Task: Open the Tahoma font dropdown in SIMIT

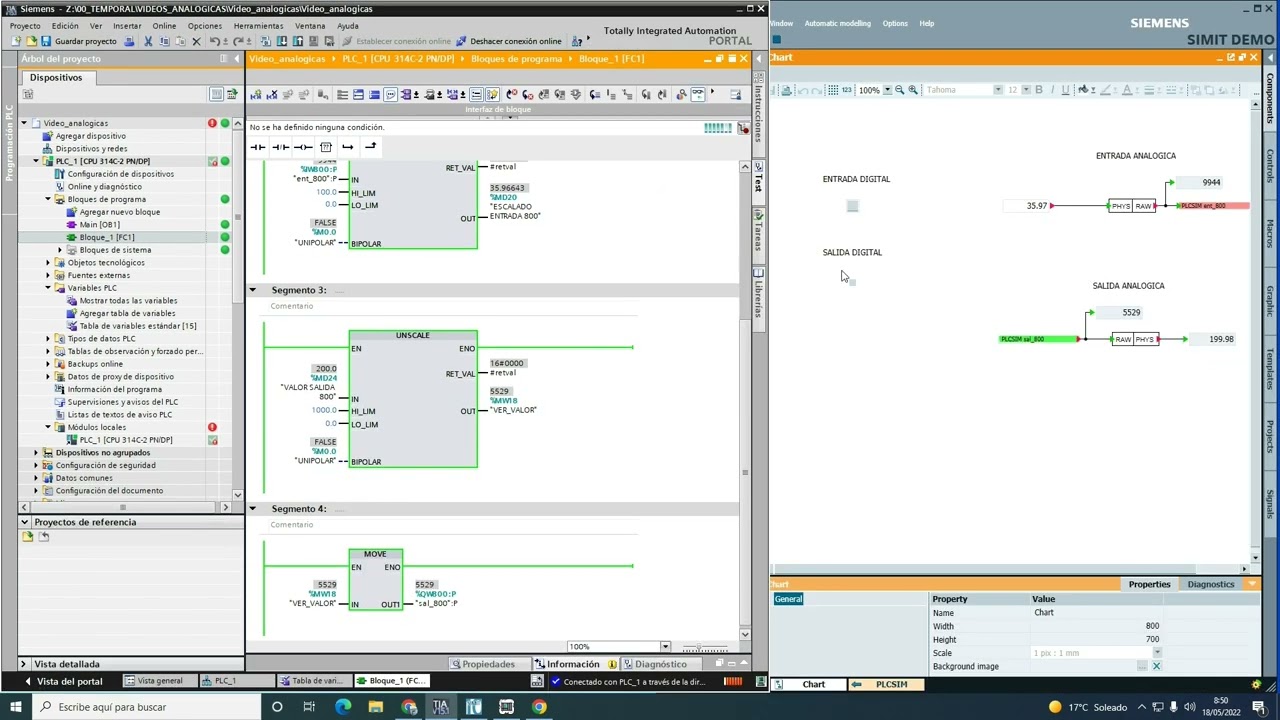Action: tap(997, 90)
